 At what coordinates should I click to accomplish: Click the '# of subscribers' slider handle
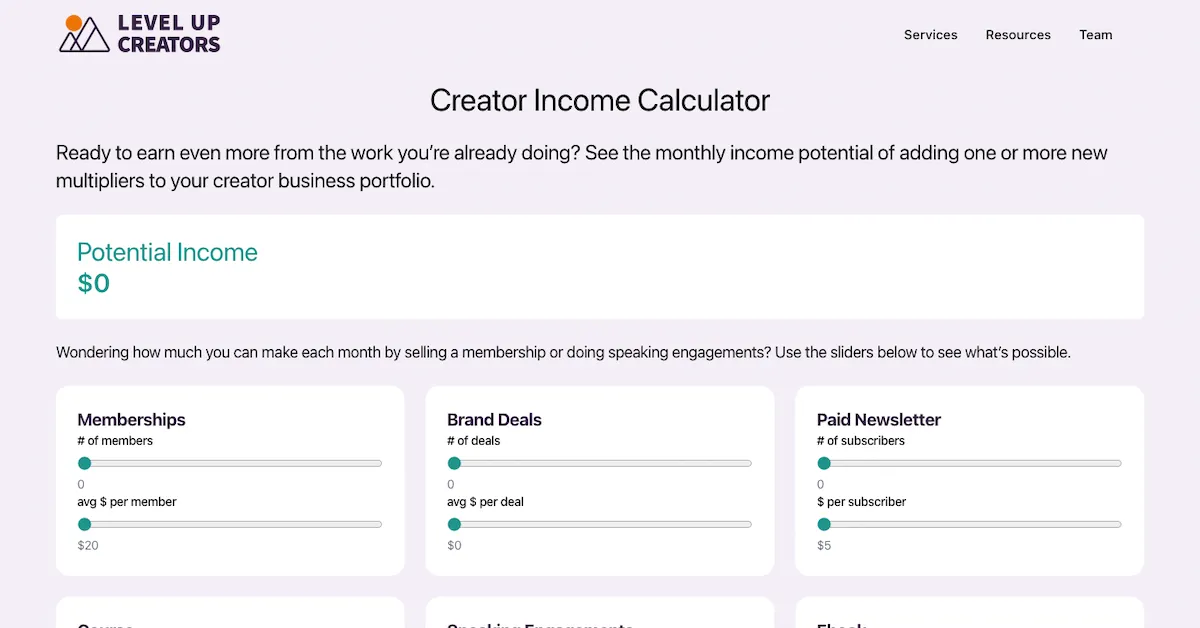coord(824,463)
